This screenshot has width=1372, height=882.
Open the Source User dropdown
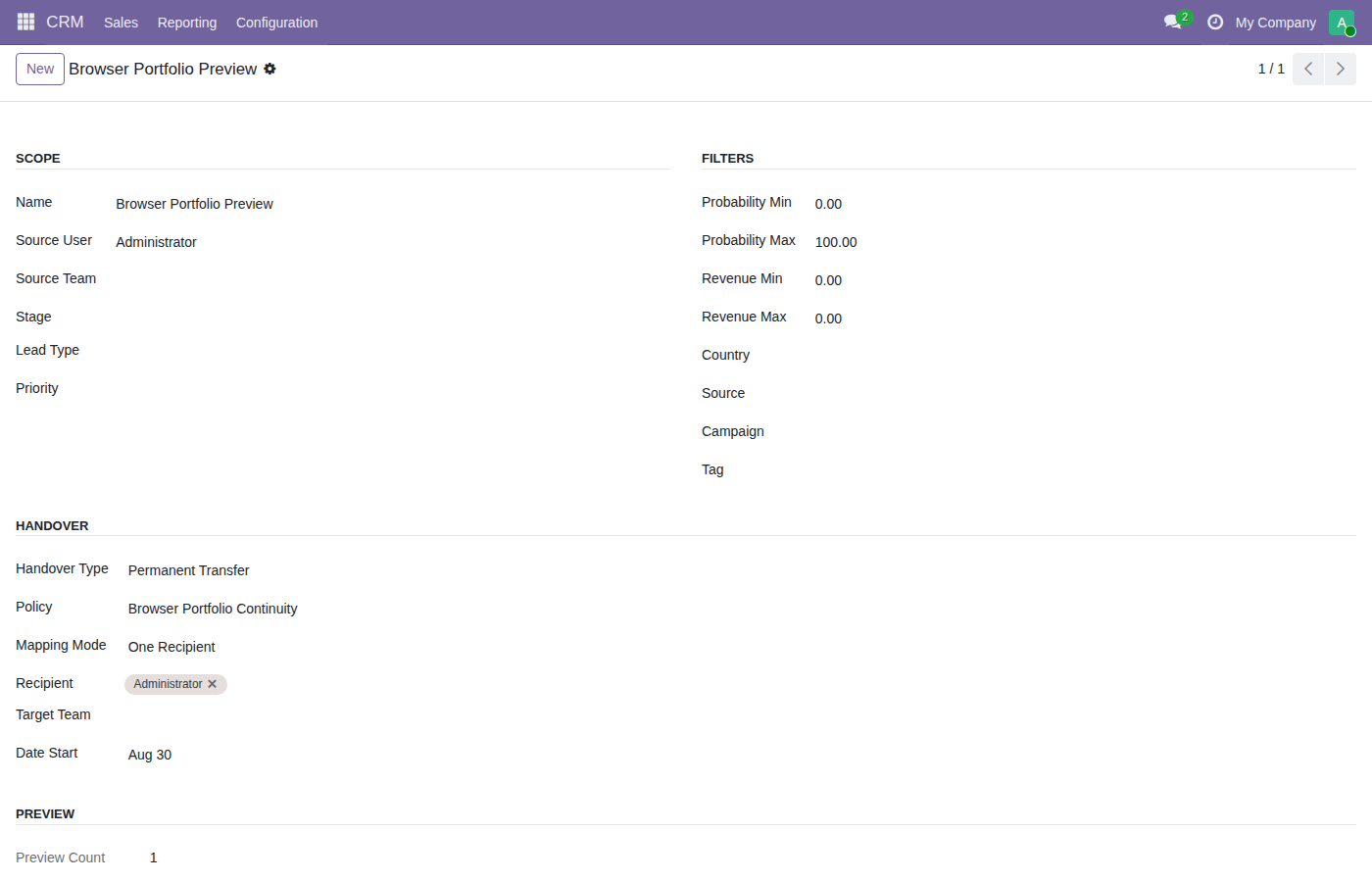(x=392, y=242)
